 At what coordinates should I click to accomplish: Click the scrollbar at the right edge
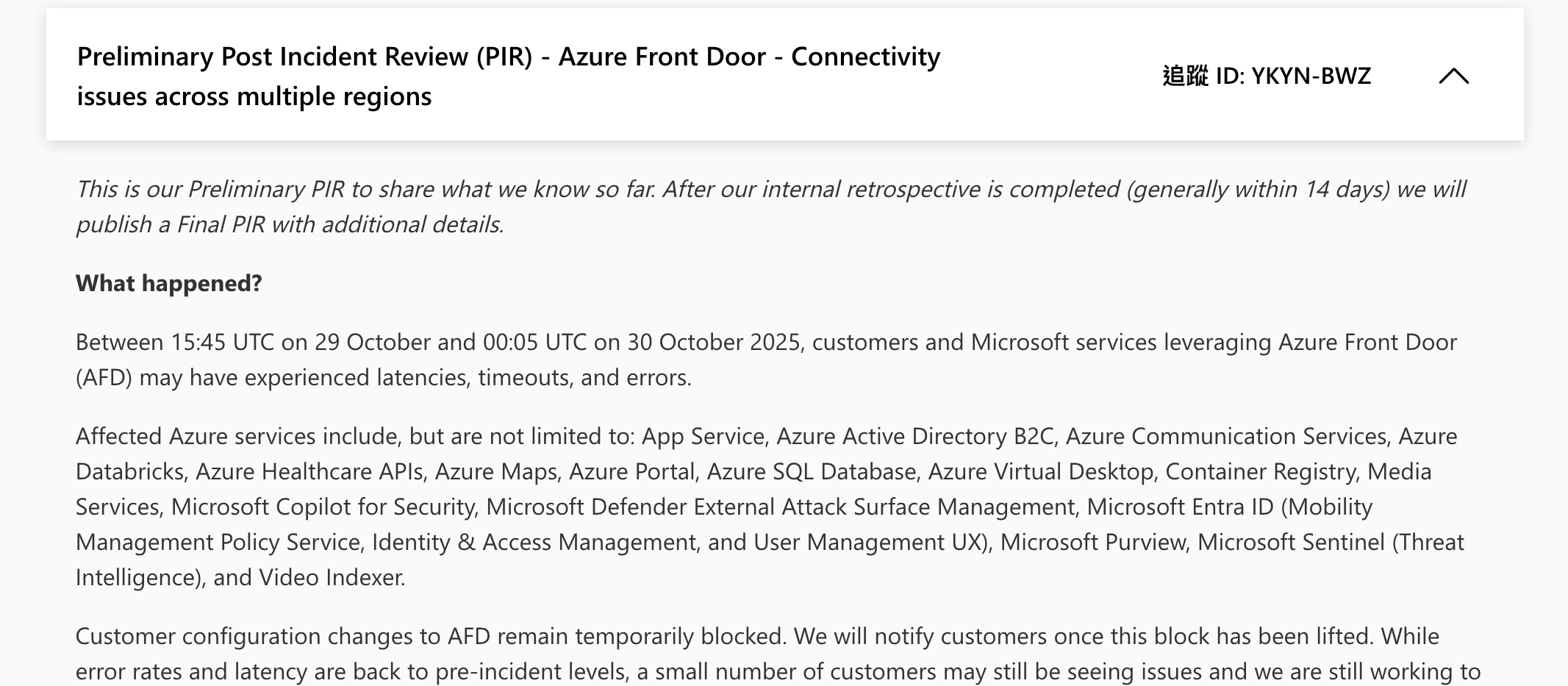click(1564, 343)
